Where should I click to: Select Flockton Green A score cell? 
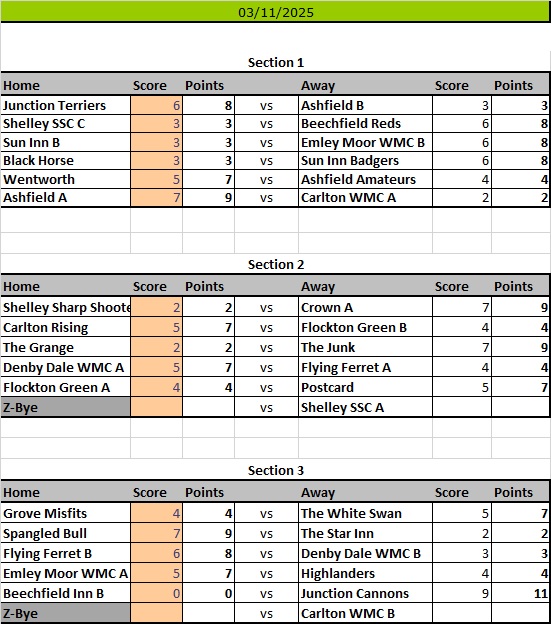[x=156, y=387]
